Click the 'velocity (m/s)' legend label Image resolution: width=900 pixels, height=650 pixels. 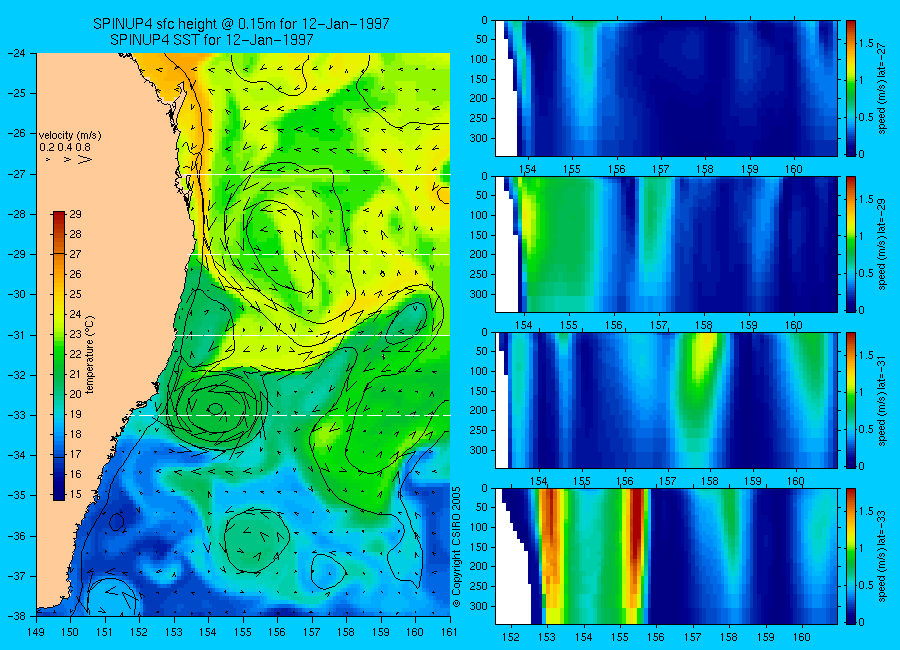pos(70,136)
